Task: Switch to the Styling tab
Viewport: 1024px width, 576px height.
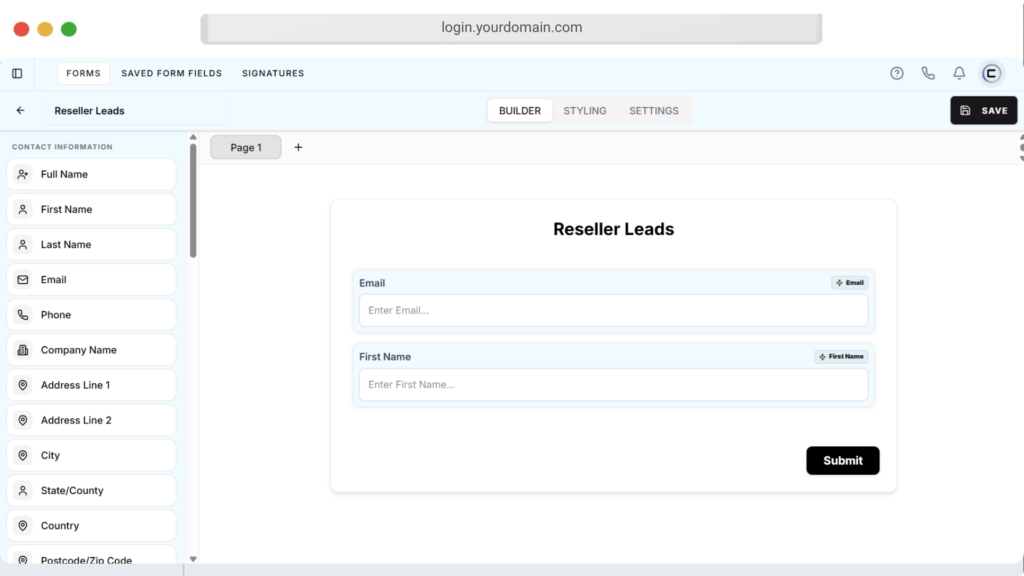Action: 585,111
